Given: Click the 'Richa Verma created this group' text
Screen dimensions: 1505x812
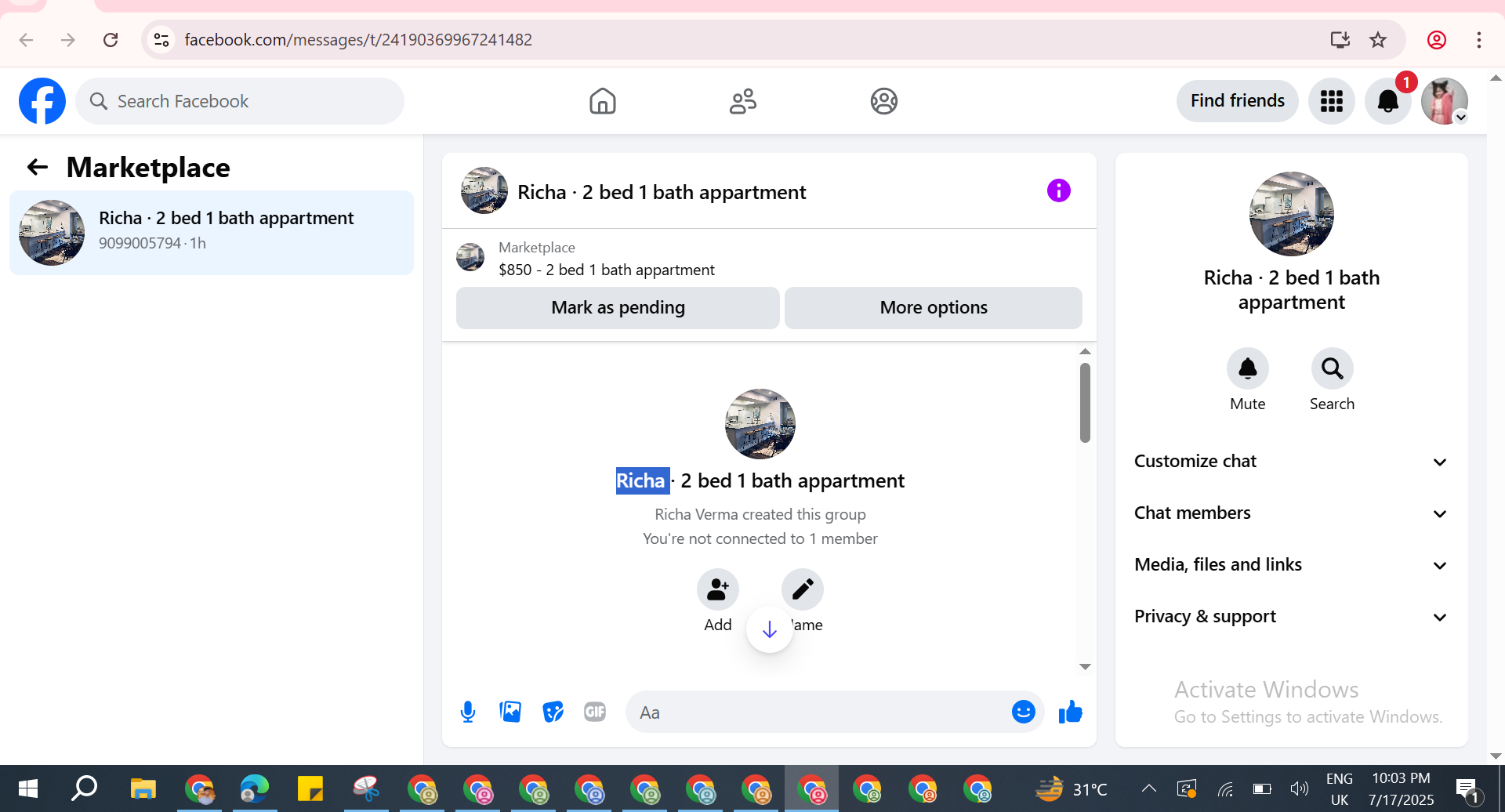Looking at the screenshot, I should tap(760, 514).
